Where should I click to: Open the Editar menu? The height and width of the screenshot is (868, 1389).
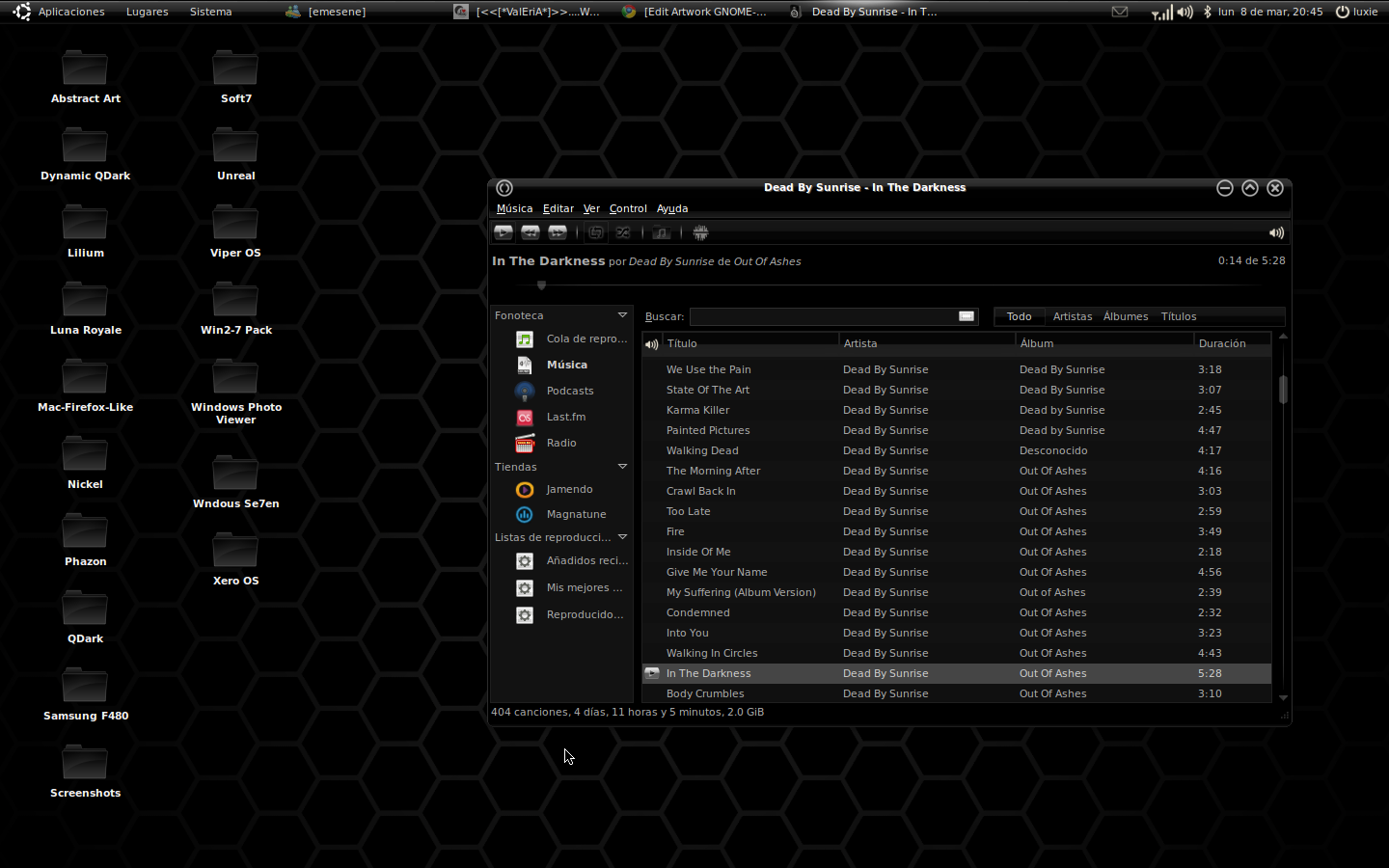pos(558,208)
